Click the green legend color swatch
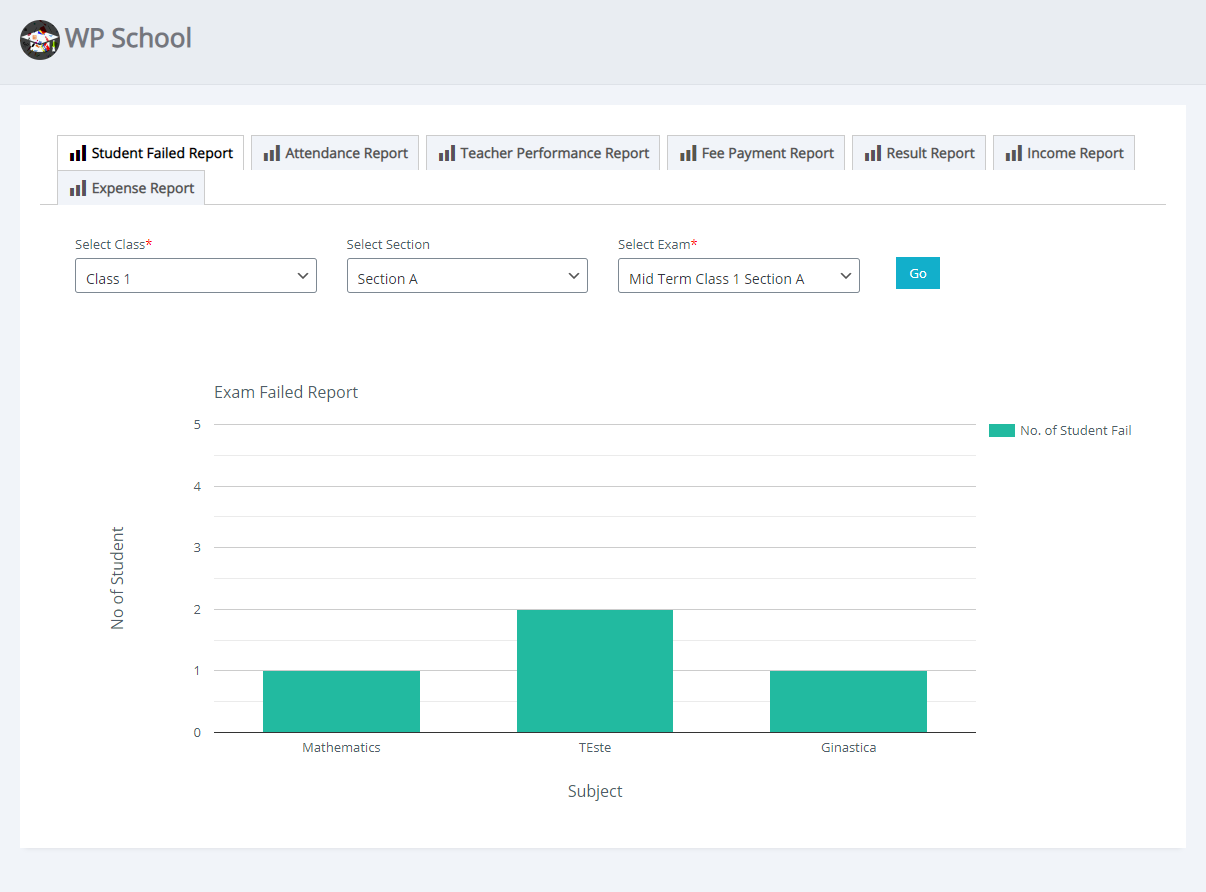The height and width of the screenshot is (892, 1206). pos(1001,431)
